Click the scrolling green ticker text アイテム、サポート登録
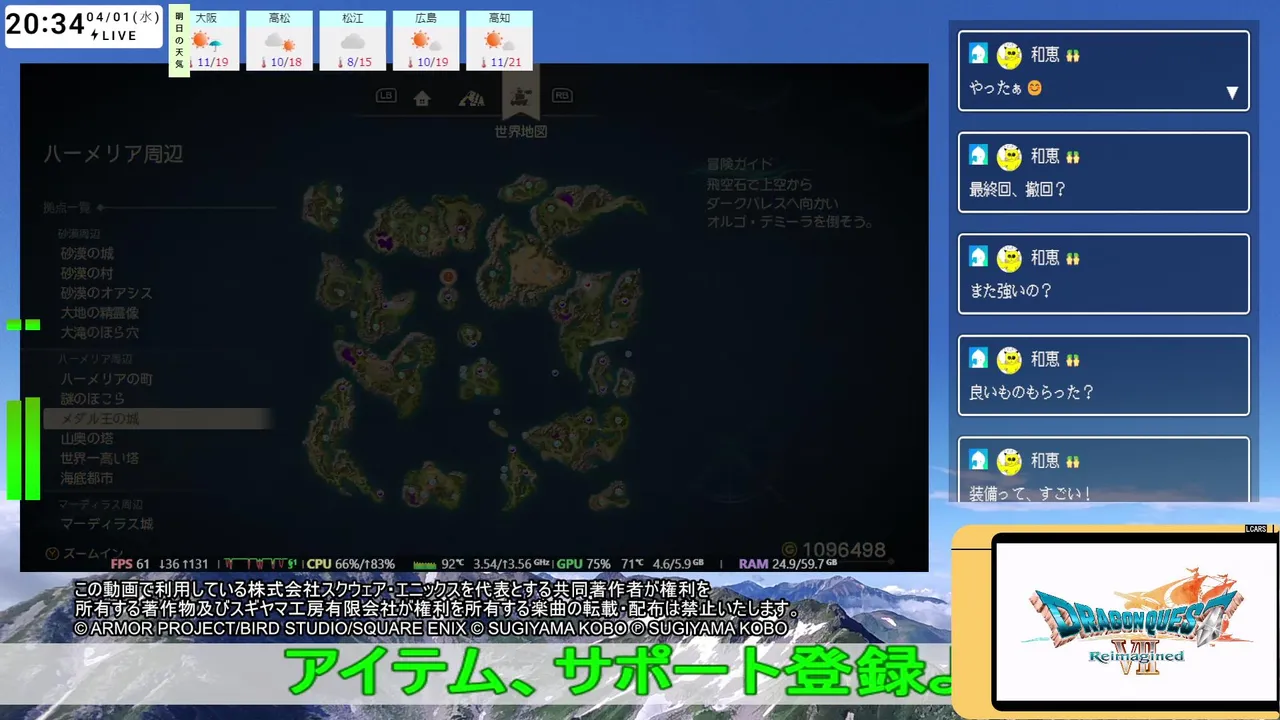 (x=618, y=673)
